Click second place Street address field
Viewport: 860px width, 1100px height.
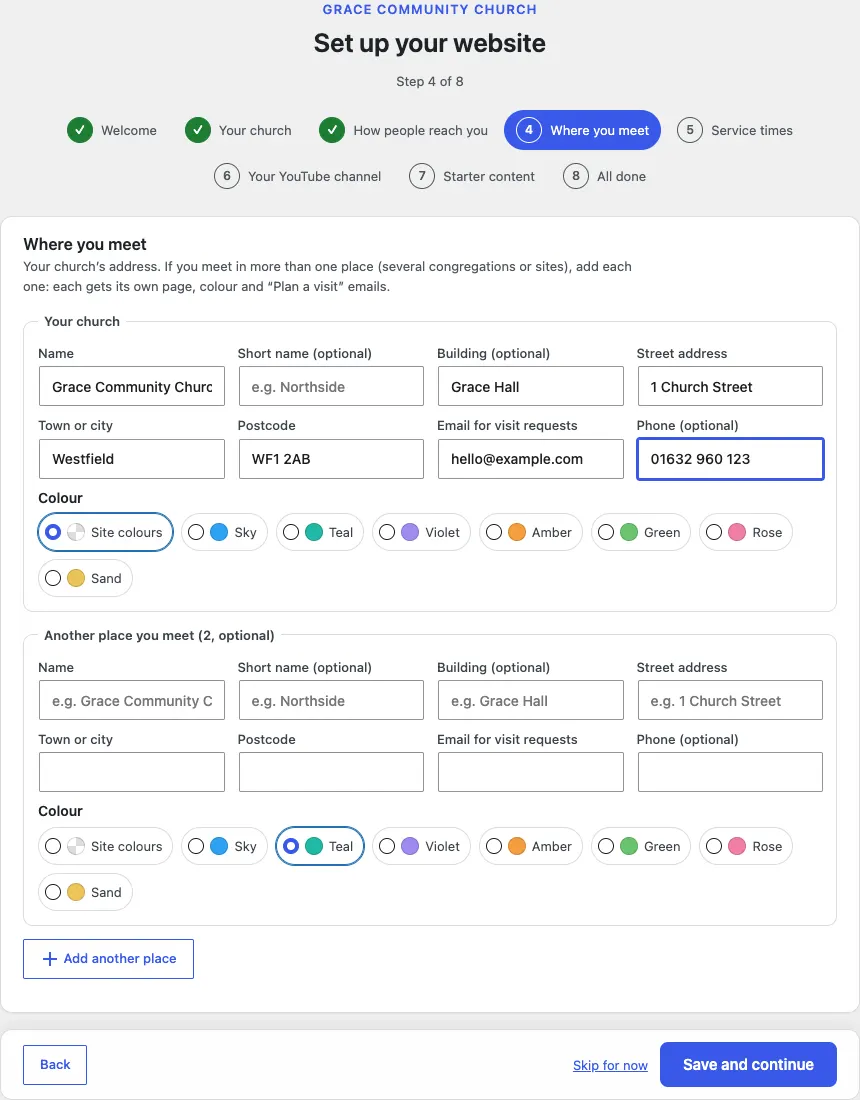[730, 700]
